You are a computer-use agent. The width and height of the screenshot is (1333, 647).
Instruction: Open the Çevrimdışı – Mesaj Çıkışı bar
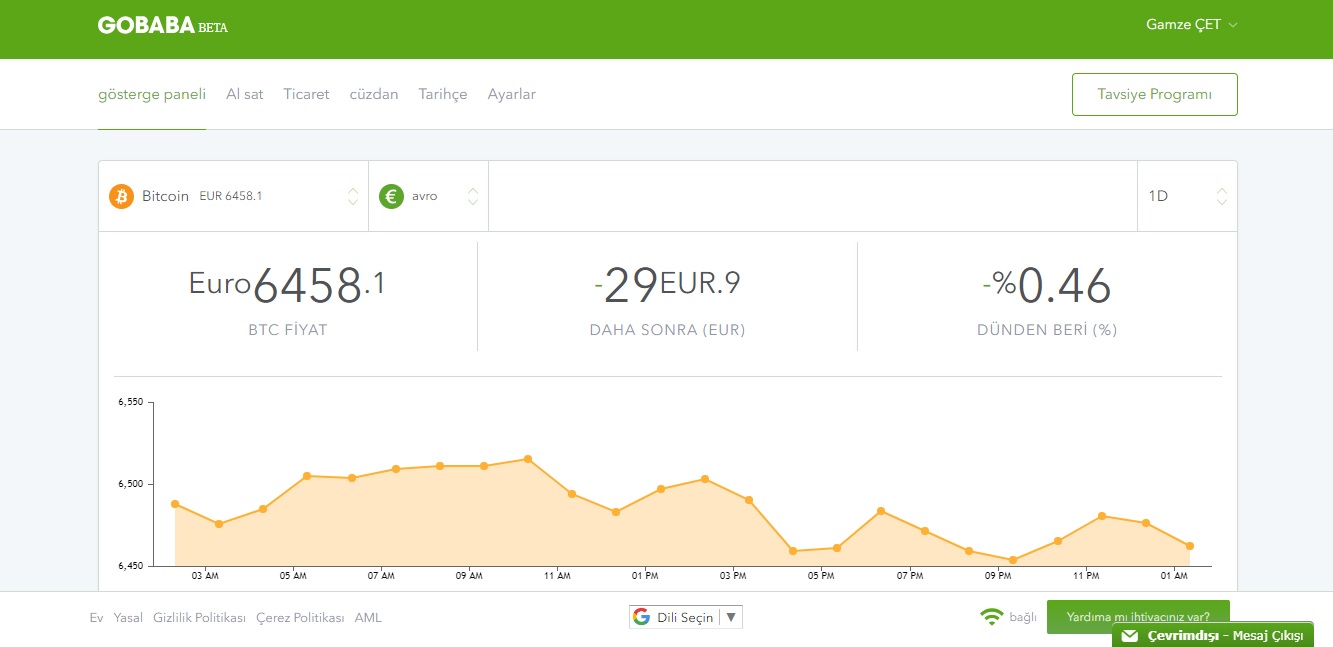coord(1213,636)
